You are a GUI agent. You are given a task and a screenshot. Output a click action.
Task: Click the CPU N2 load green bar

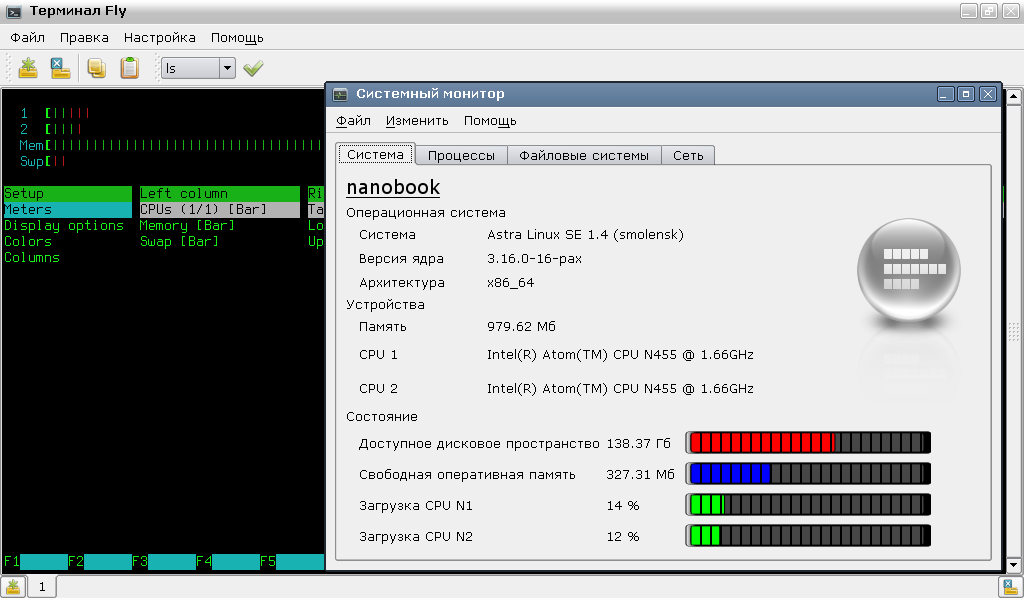click(808, 536)
